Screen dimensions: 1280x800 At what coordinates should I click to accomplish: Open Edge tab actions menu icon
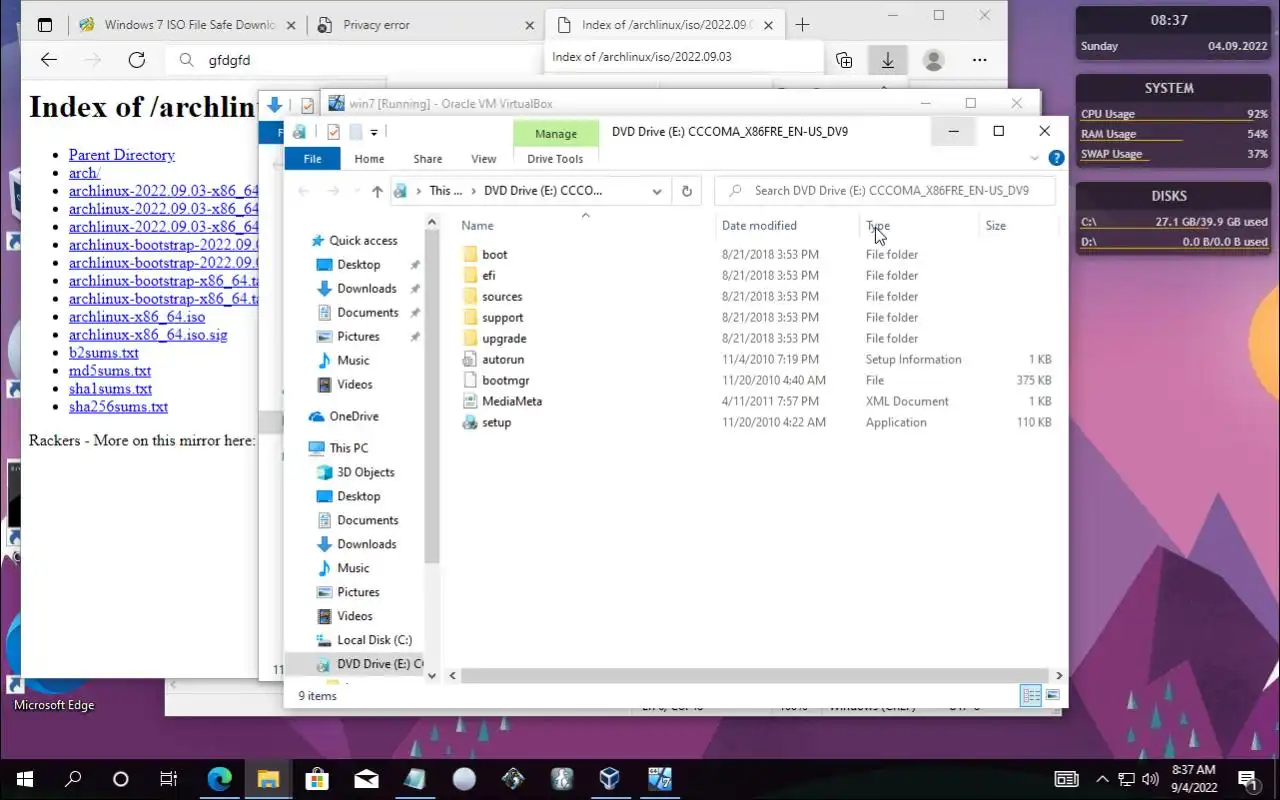pos(45,25)
